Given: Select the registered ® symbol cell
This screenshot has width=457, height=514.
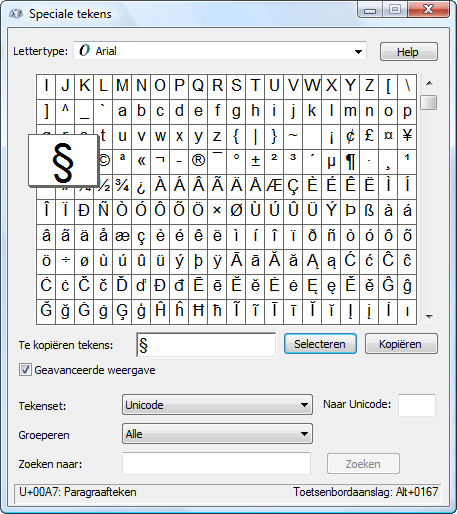Looking at the screenshot, I should [198, 162].
